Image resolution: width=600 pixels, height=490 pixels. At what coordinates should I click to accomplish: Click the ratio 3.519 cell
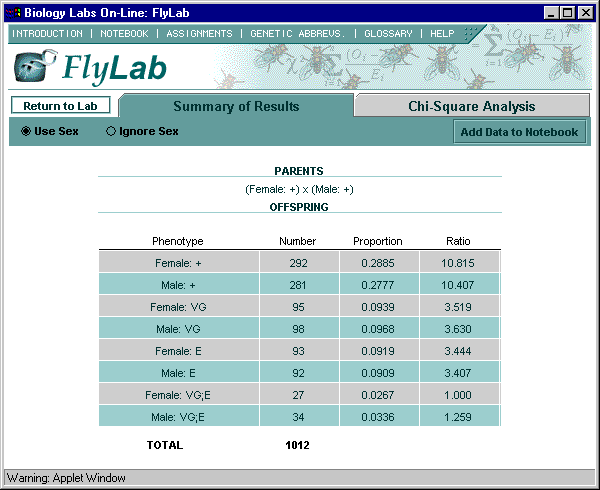tap(460, 307)
